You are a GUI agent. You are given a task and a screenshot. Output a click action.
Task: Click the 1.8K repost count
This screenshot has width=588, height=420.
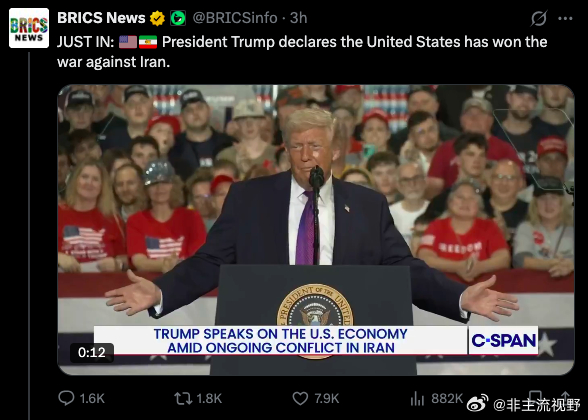point(209,398)
